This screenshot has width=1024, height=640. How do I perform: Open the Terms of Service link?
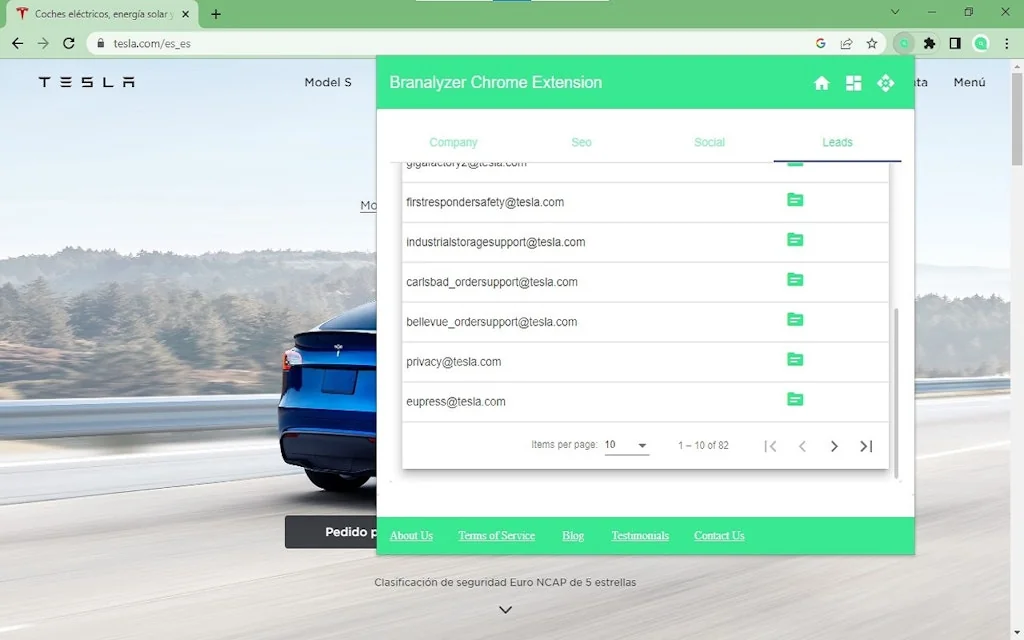pyautogui.click(x=496, y=535)
